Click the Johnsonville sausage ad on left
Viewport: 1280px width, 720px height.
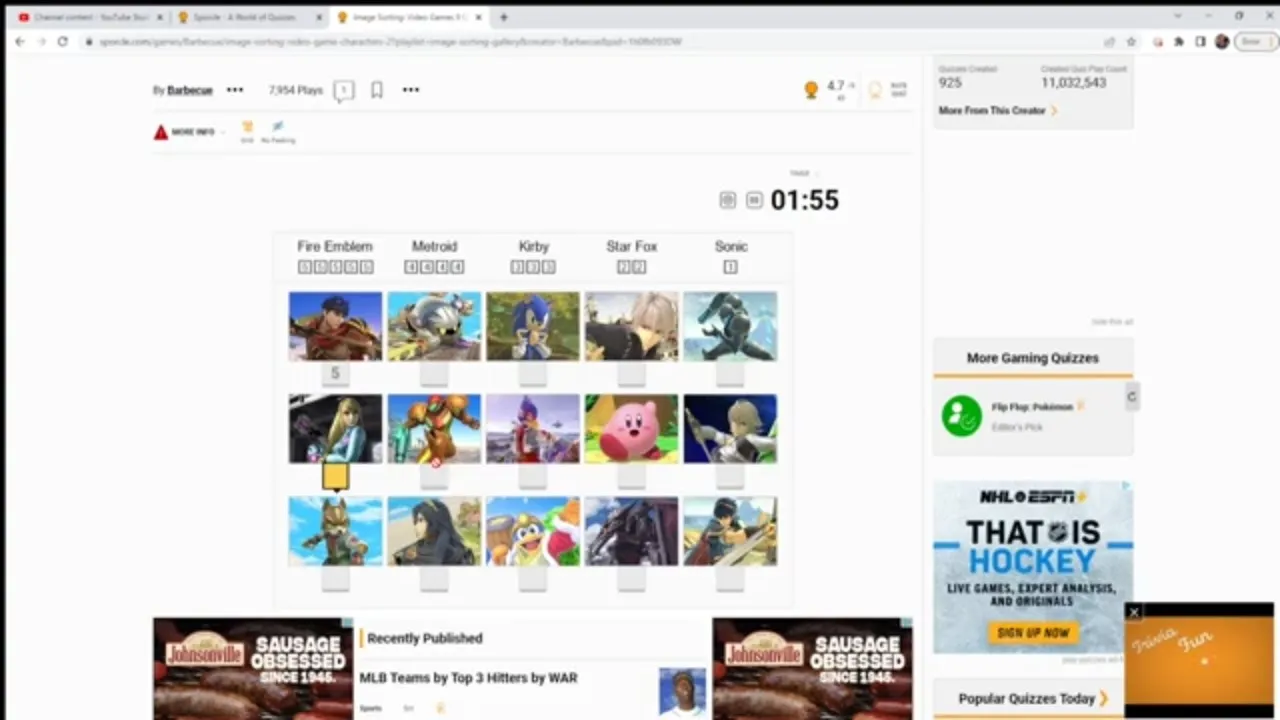(253, 669)
